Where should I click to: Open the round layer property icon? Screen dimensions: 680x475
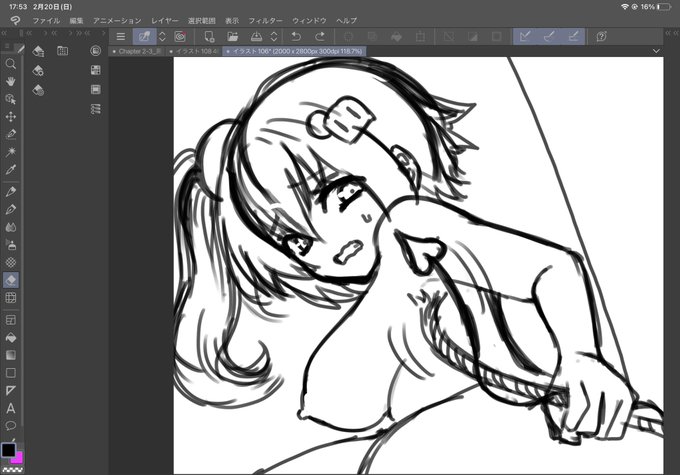point(96,51)
